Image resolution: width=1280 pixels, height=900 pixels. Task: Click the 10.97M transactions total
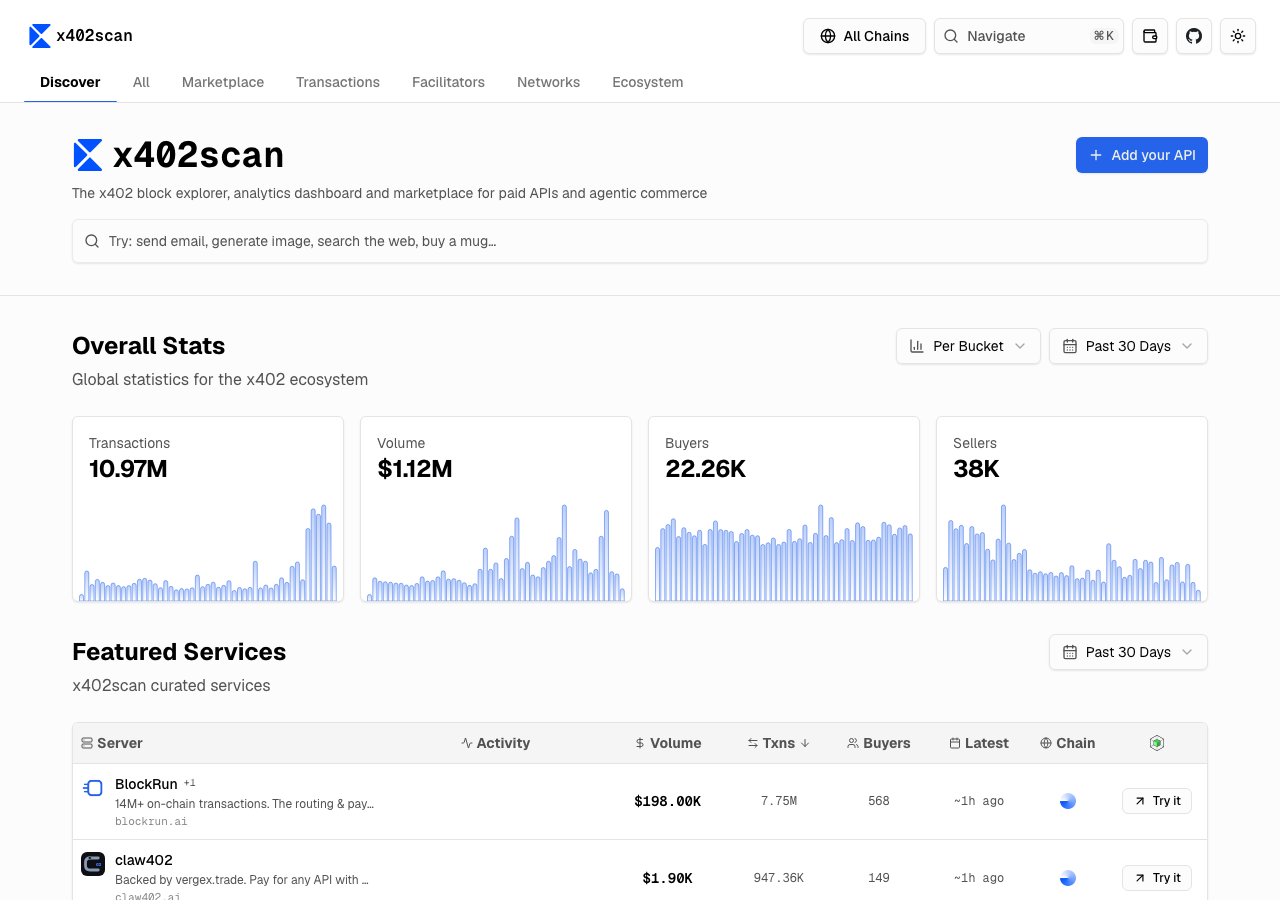pos(128,469)
